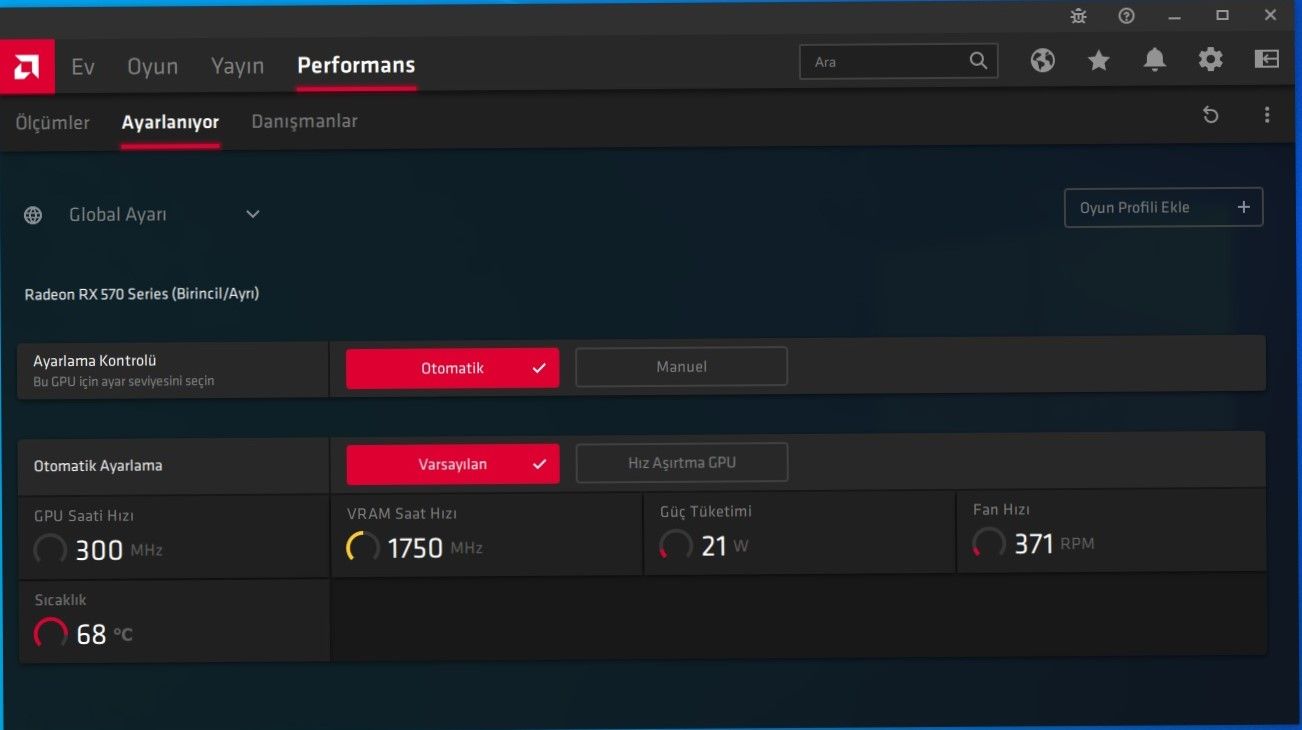The image size is (1302, 730).
Task: Click the plus icon on Oyun Profili Ekle
Action: [x=1244, y=207]
